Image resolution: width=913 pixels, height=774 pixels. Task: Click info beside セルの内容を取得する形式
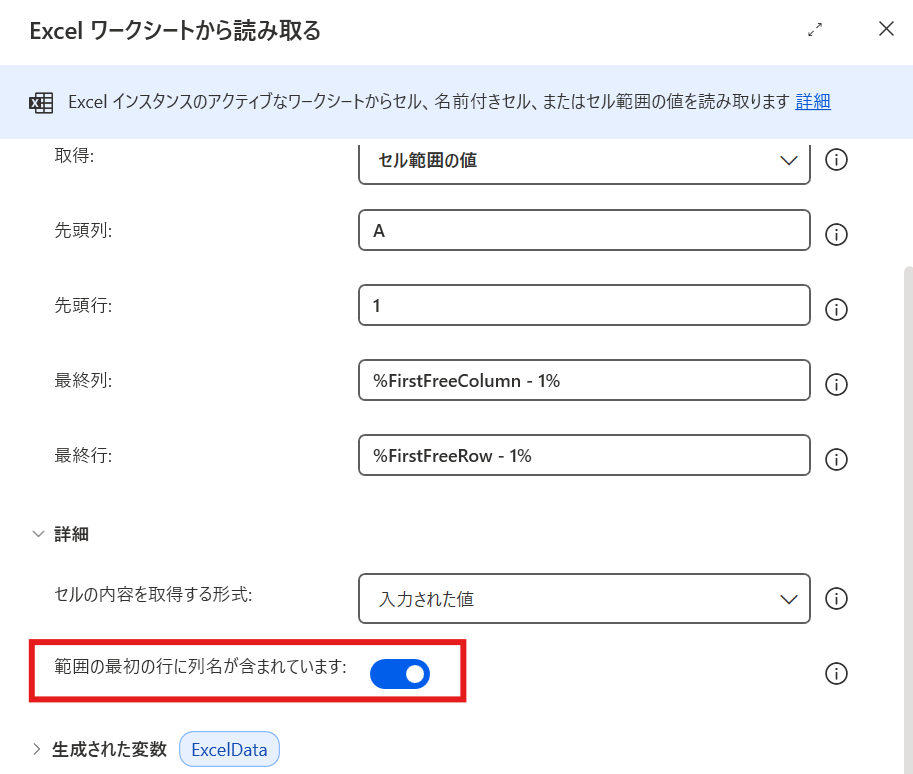pyautogui.click(x=836, y=598)
